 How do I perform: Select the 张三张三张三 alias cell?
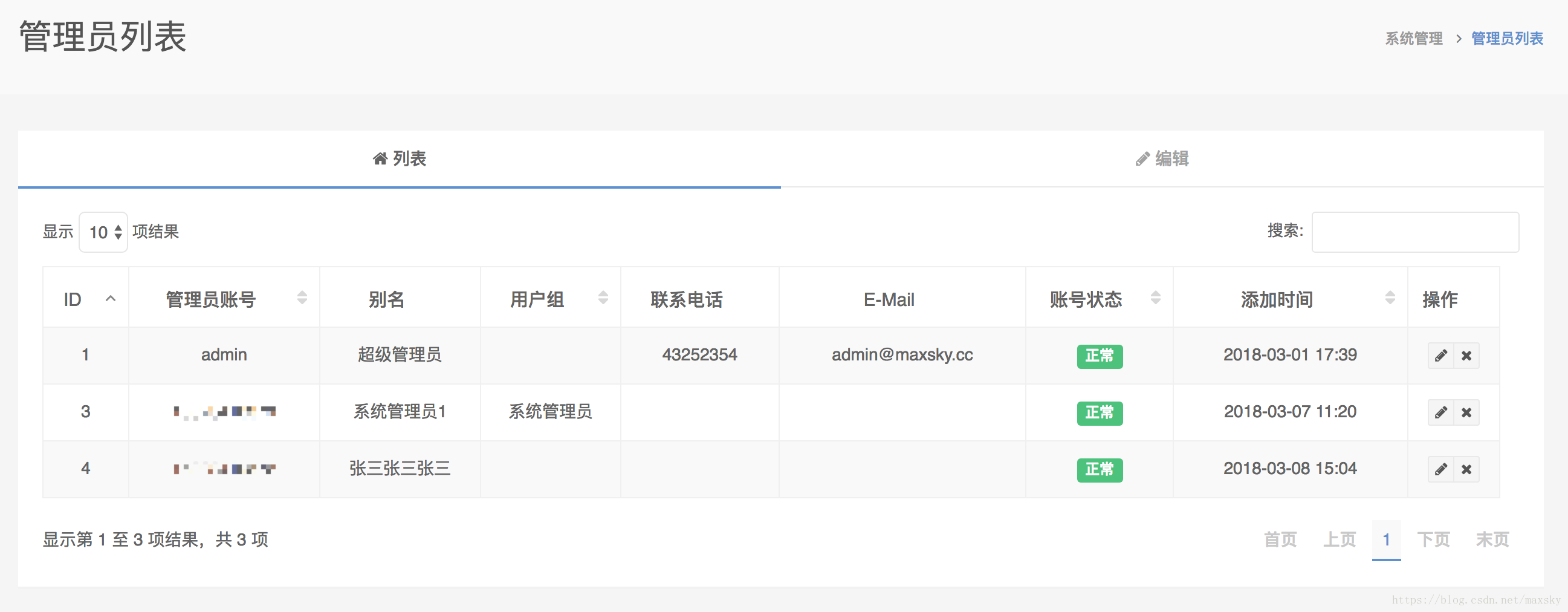point(400,468)
